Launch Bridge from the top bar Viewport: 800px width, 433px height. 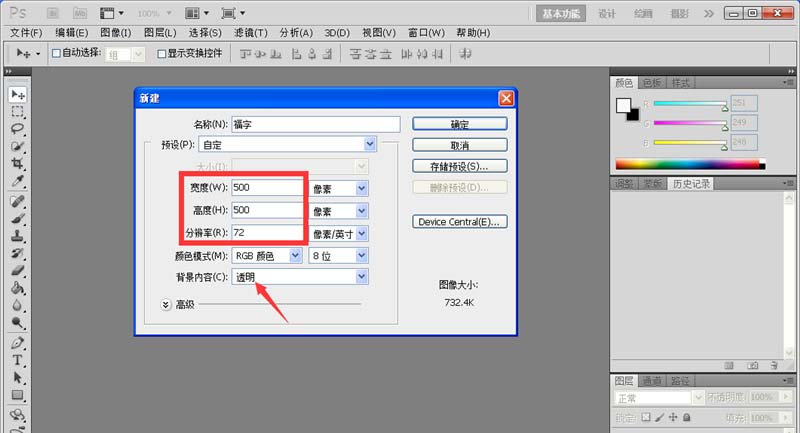tap(53, 13)
